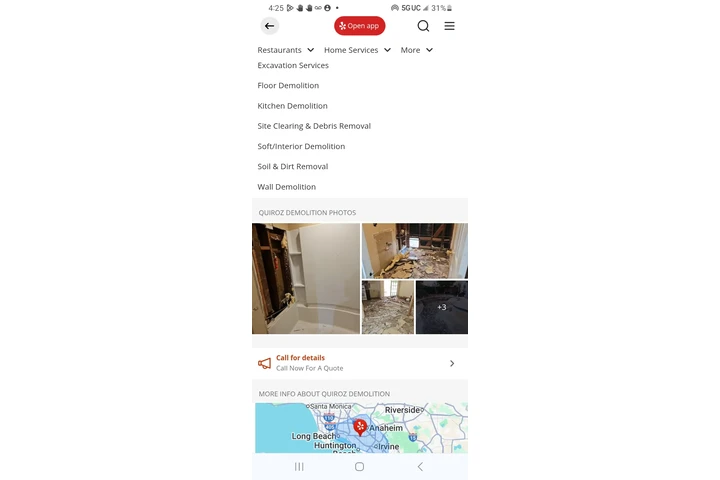
Task: Open the search magnifier icon
Action: click(x=423, y=26)
